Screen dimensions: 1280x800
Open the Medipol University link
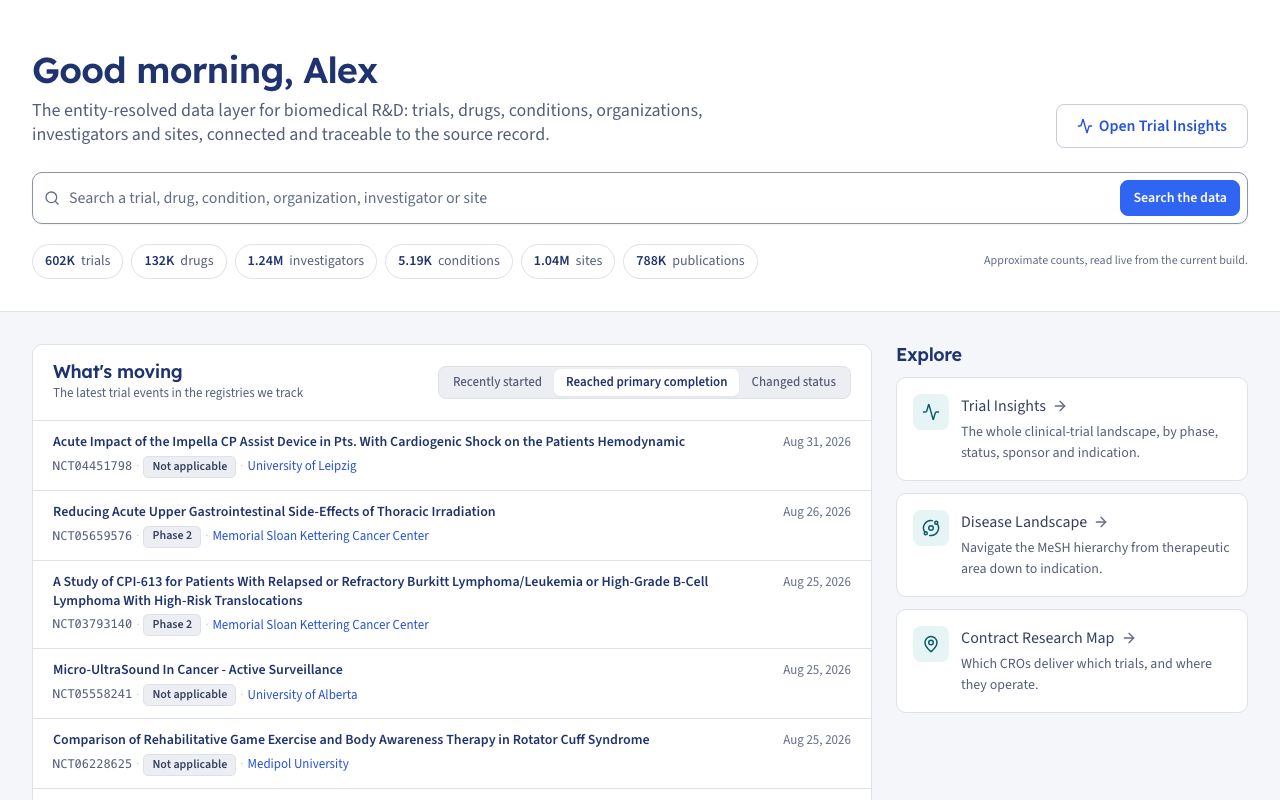tap(298, 764)
